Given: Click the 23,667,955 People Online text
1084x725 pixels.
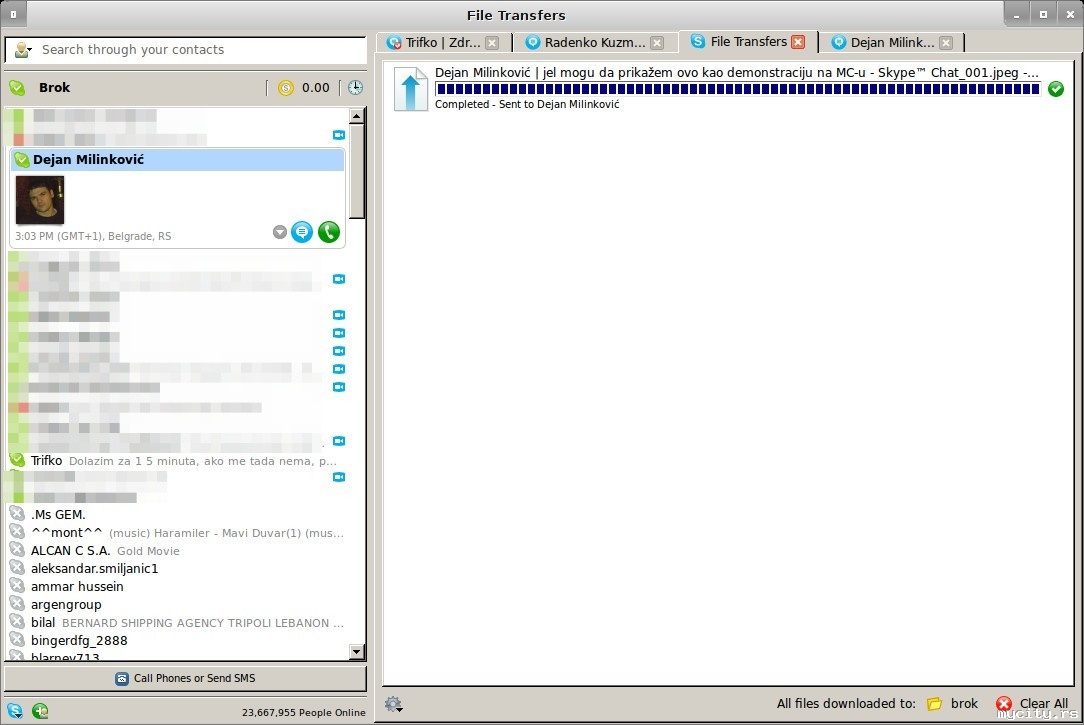Looking at the screenshot, I should click(x=303, y=713).
